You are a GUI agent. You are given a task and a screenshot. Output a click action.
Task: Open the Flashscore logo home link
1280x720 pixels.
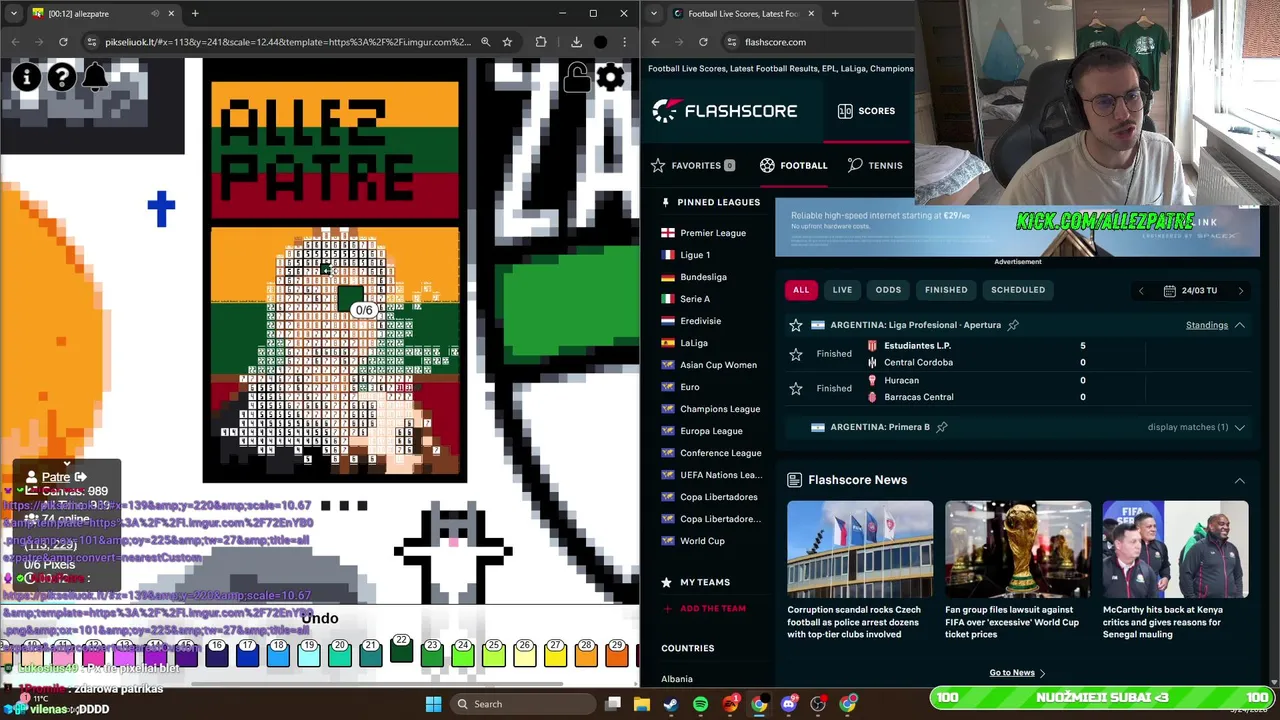tap(725, 111)
